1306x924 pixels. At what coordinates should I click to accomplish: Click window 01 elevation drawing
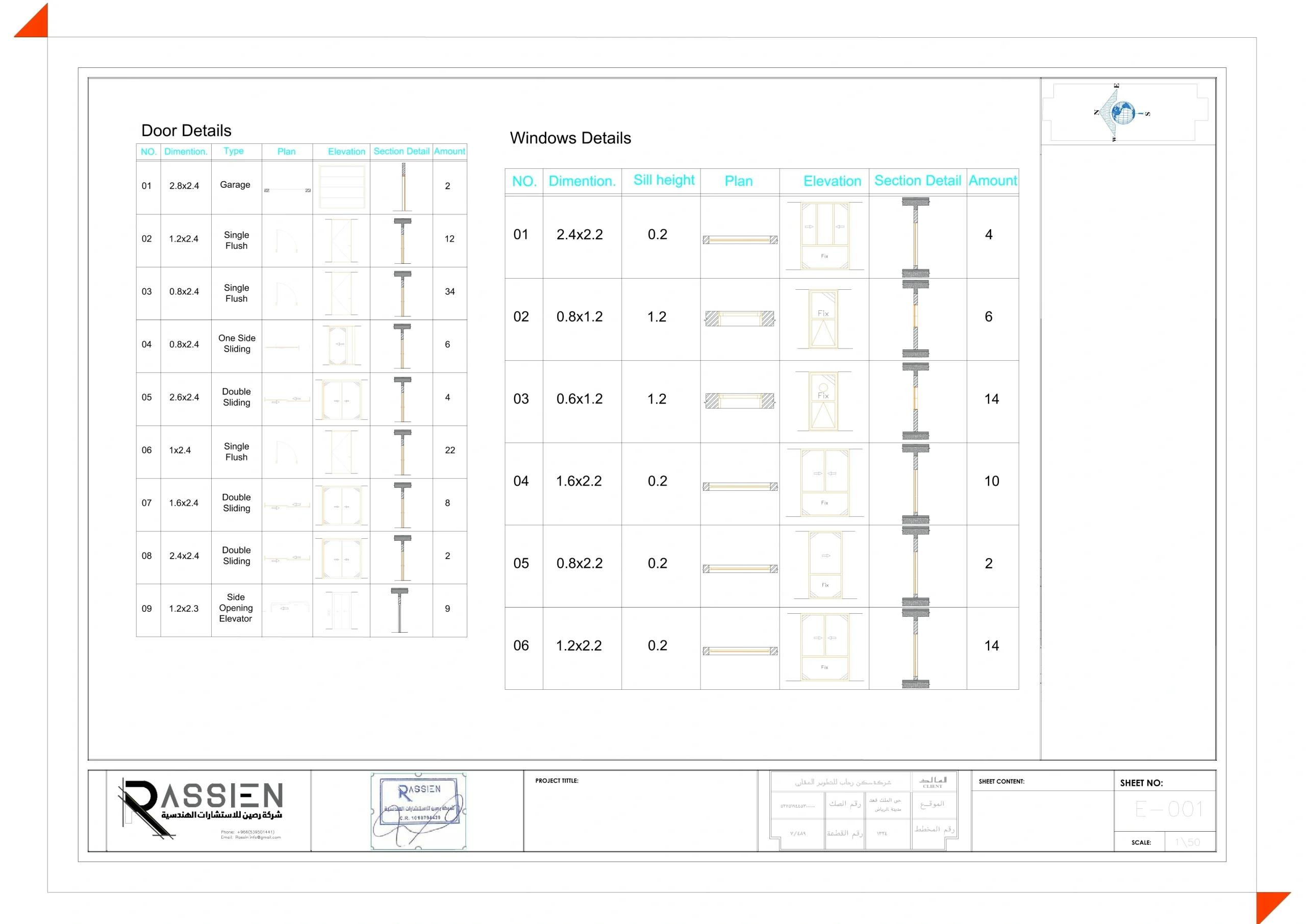pos(824,236)
